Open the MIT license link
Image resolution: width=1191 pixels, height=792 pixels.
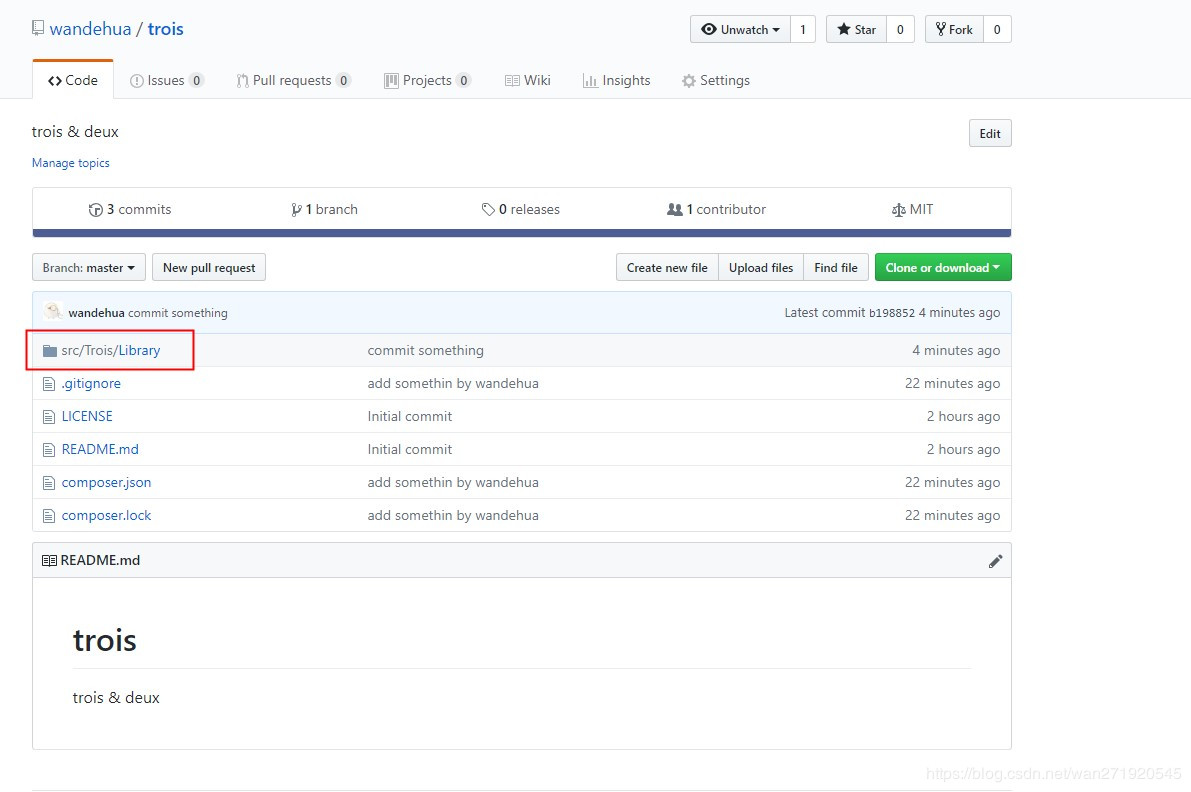point(912,210)
